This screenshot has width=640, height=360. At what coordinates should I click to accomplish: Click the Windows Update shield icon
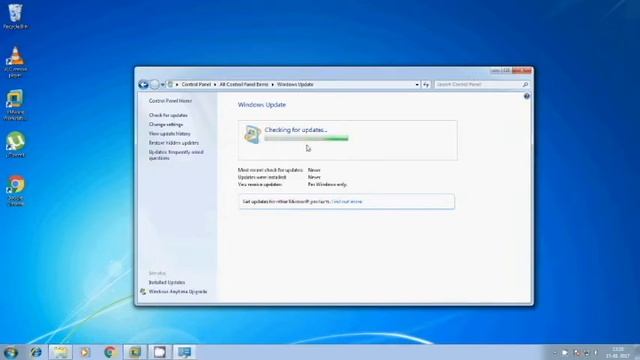tap(252, 135)
